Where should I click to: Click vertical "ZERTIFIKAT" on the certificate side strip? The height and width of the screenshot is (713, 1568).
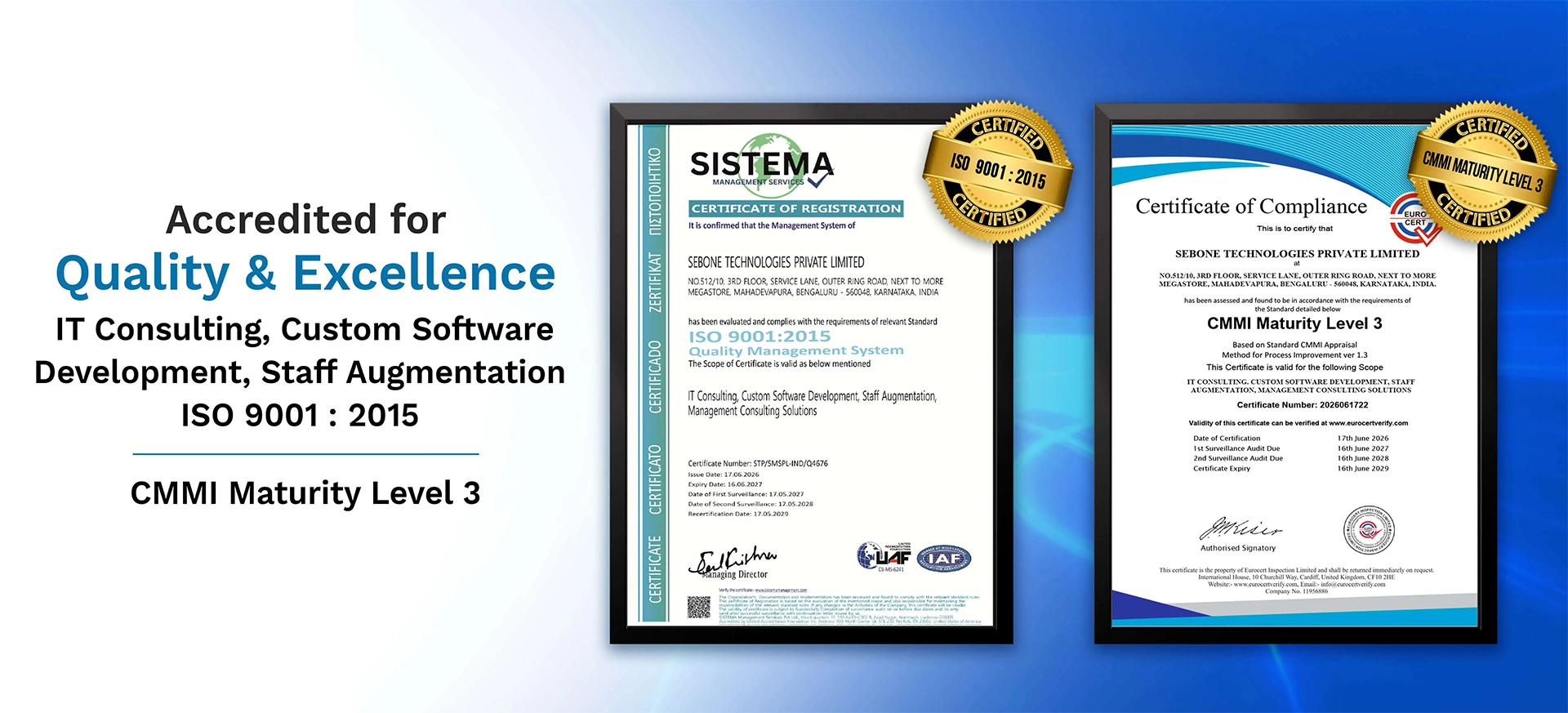[655, 282]
